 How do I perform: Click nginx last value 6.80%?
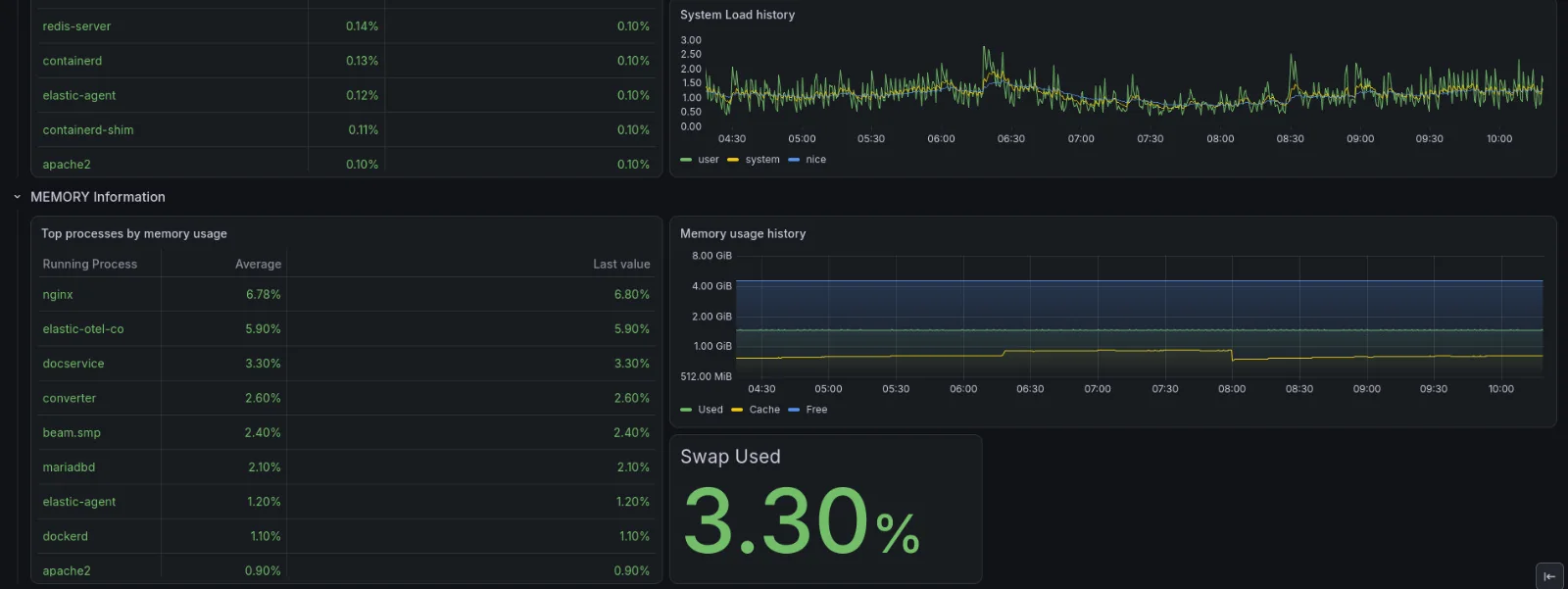(x=631, y=294)
